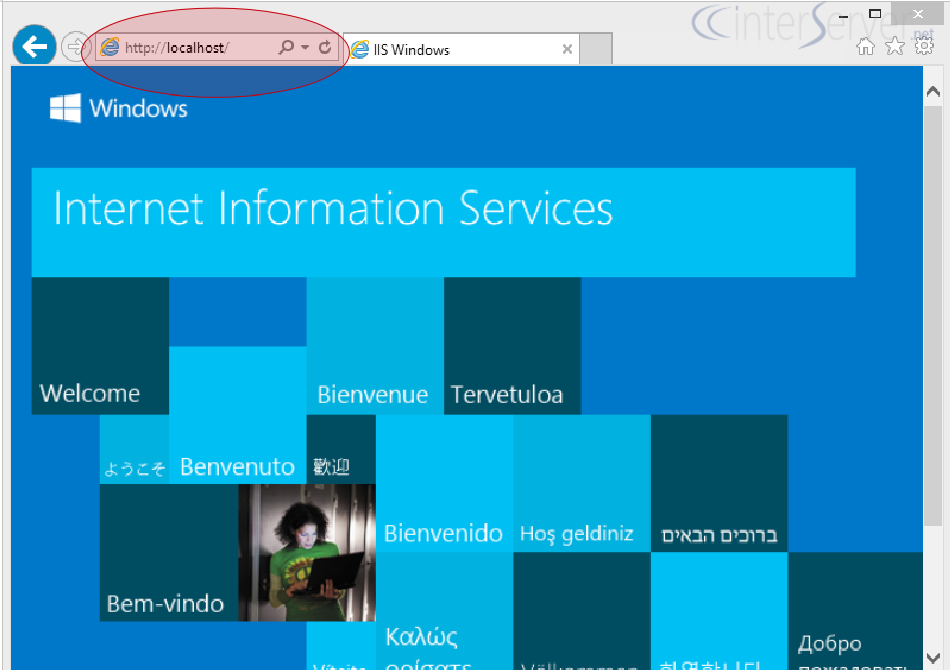Maximize the Internet Explorer window
950x670 pixels.
coord(875,13)
